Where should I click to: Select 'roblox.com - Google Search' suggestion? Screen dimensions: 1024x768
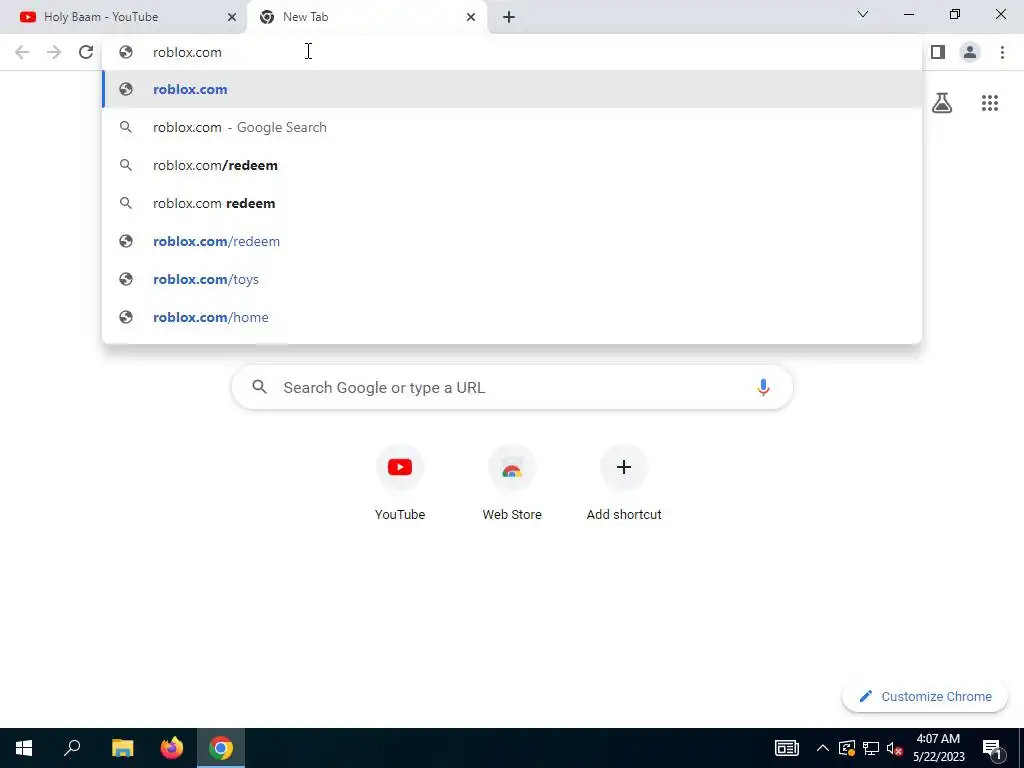(512, 127)
